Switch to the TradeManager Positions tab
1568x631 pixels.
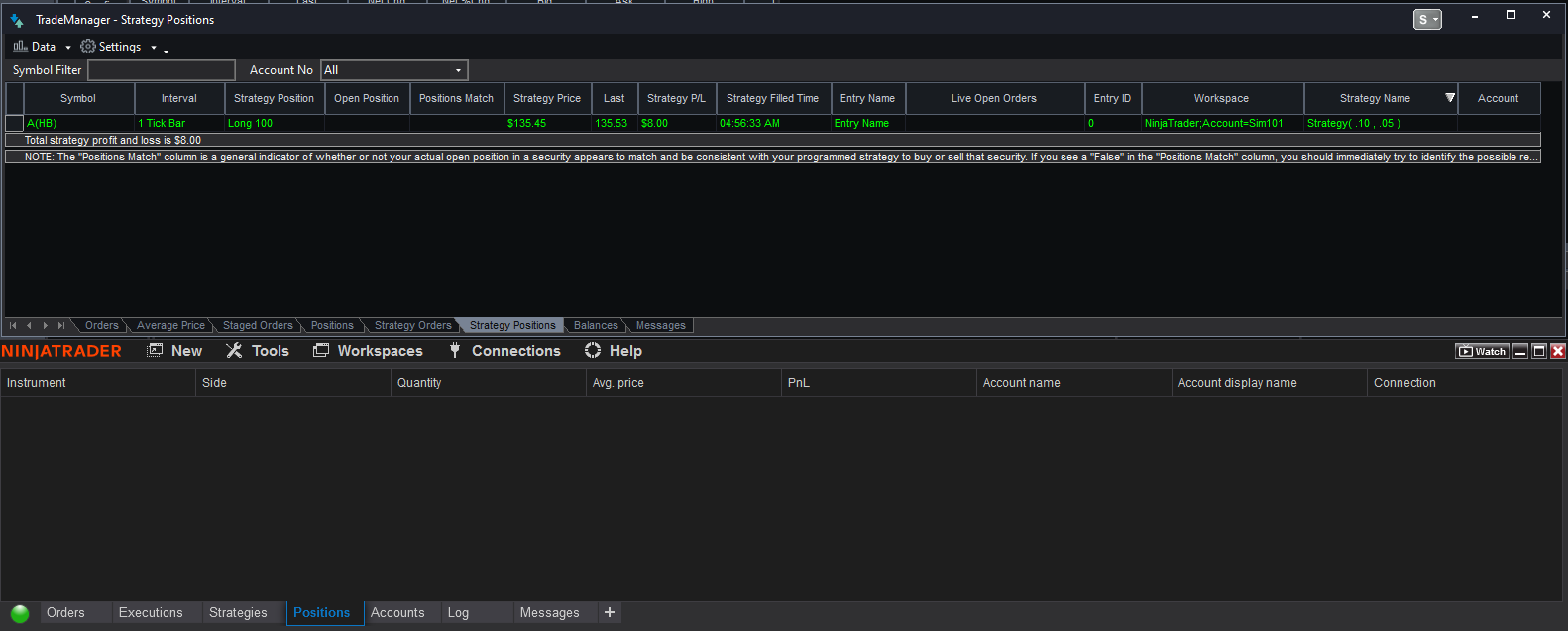click(x=332, y=325)
